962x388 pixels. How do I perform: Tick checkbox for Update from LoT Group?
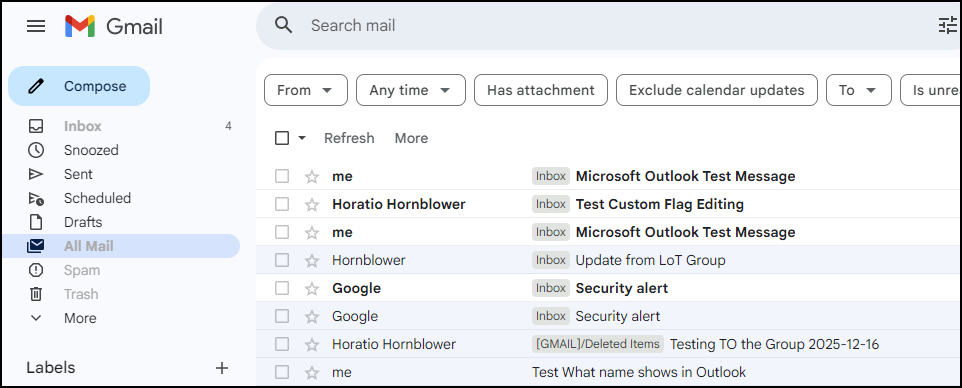pyautogui.click(x=282, y=260)
